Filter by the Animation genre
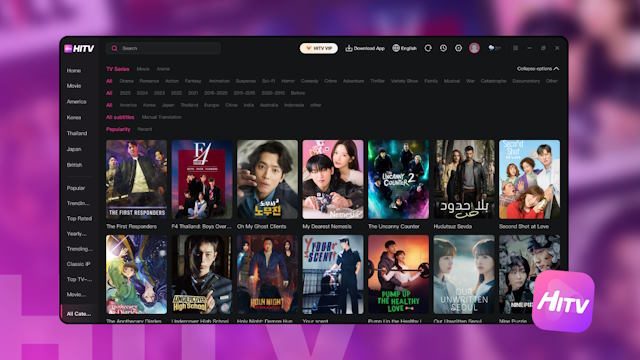The image size is (640, 360). pos(219,81)
